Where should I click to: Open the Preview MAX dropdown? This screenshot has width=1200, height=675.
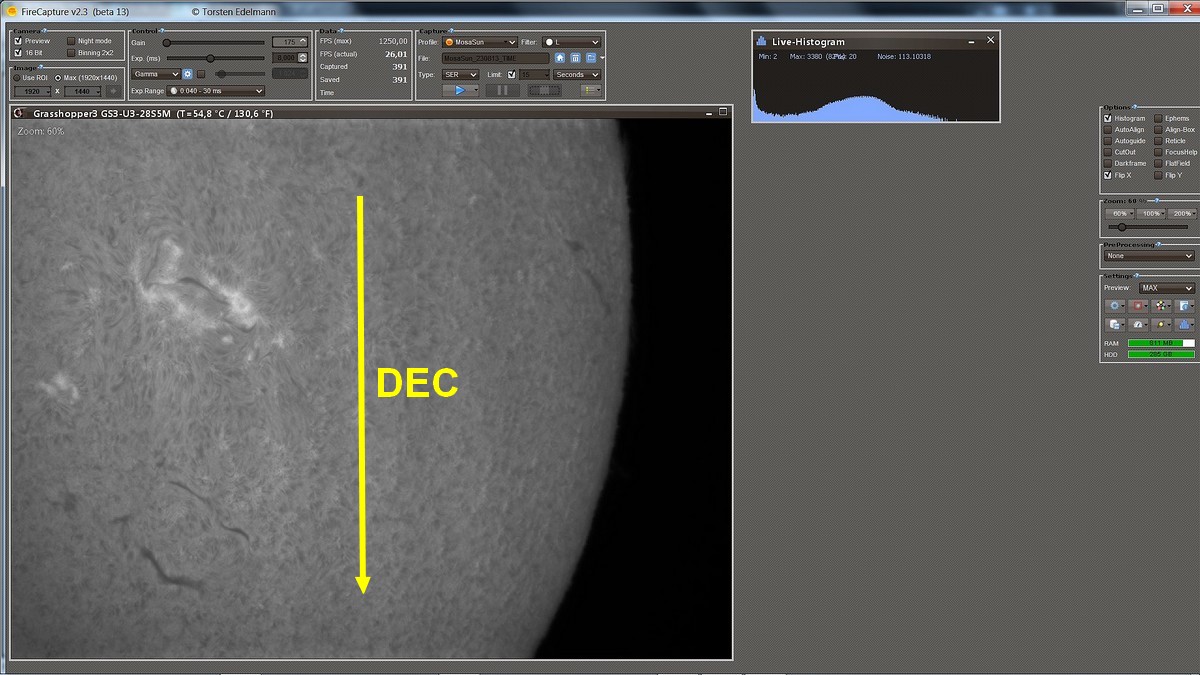click(1167, 288)
